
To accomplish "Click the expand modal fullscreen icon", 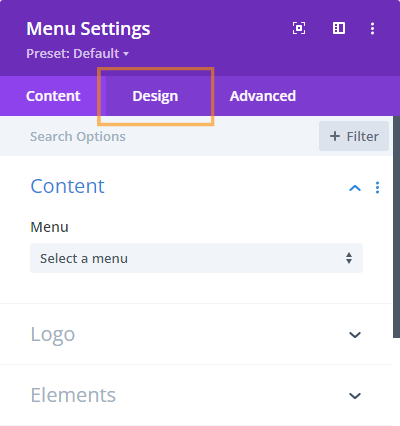I will [x=299, y=28].
